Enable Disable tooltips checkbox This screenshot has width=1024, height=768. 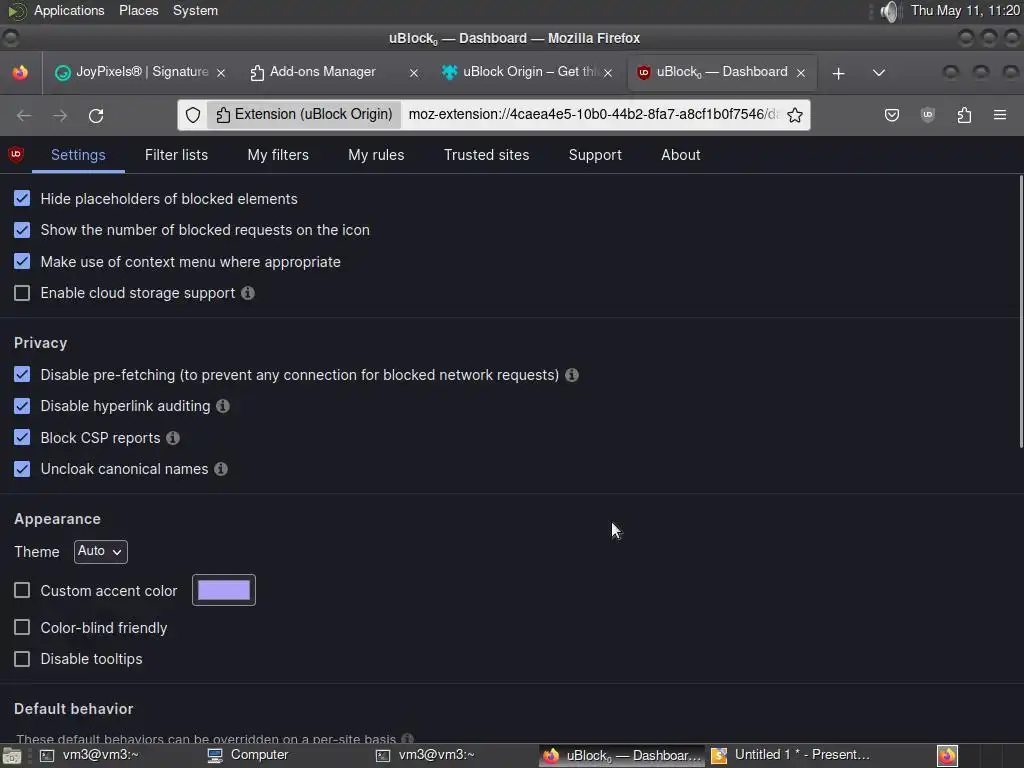click(x=22, y=659)
